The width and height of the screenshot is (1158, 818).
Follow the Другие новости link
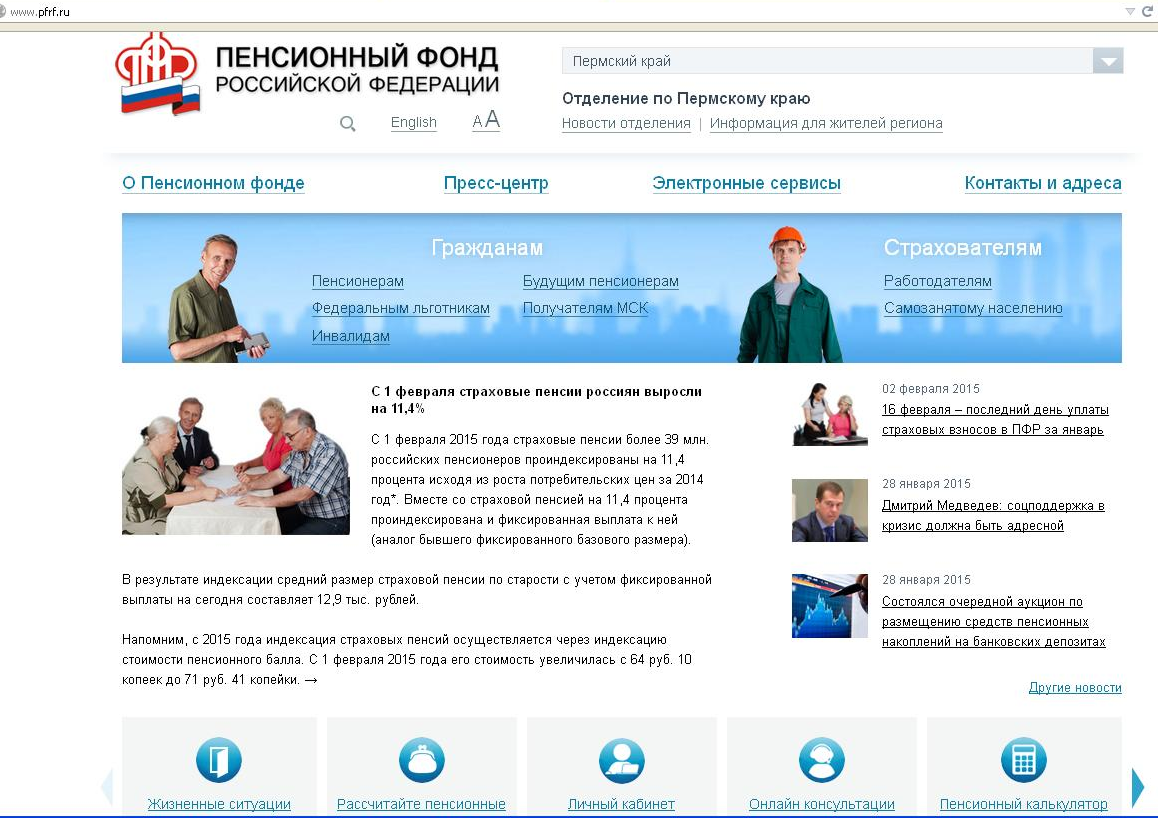tap(1075, 687)
